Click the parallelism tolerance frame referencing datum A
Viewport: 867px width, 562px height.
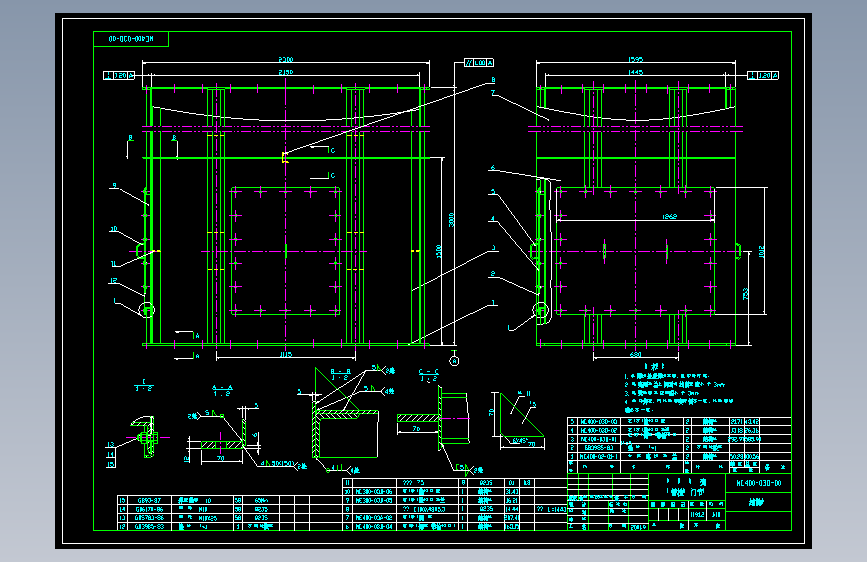(479, 63)
